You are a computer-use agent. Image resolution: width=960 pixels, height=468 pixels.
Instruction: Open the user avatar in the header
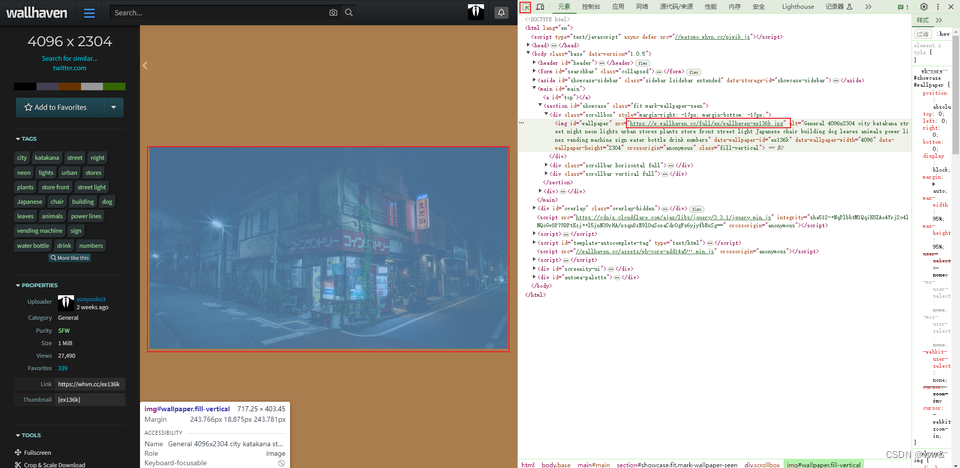click(x=476, y=12)
